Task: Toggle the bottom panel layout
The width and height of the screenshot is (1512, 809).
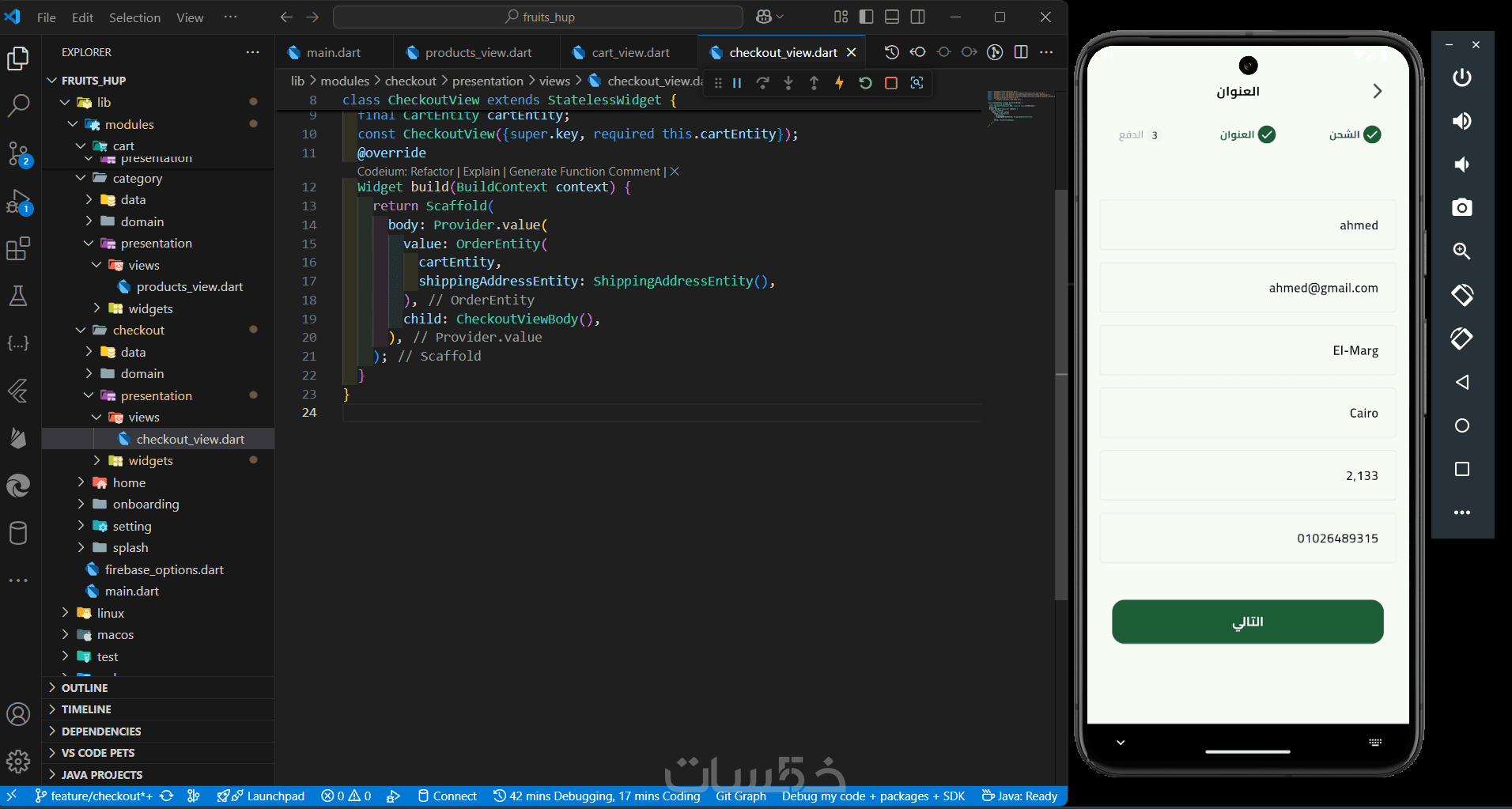Action: pos(892,17)
